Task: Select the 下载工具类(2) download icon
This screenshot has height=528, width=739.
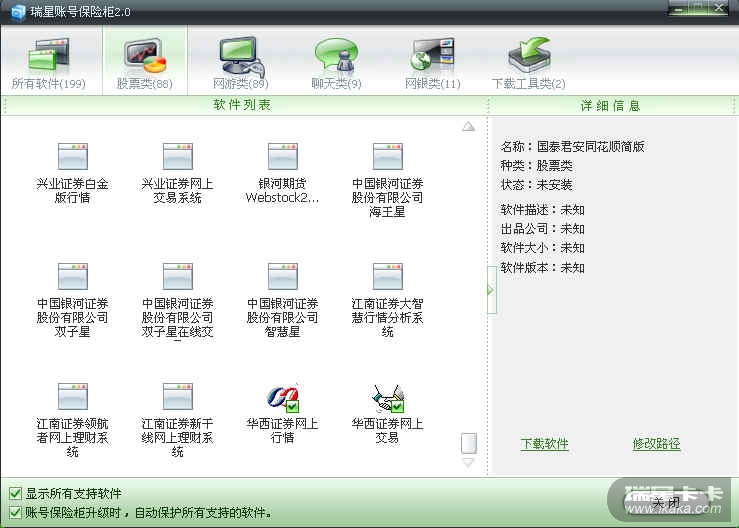Action: [x=529, y=55]
